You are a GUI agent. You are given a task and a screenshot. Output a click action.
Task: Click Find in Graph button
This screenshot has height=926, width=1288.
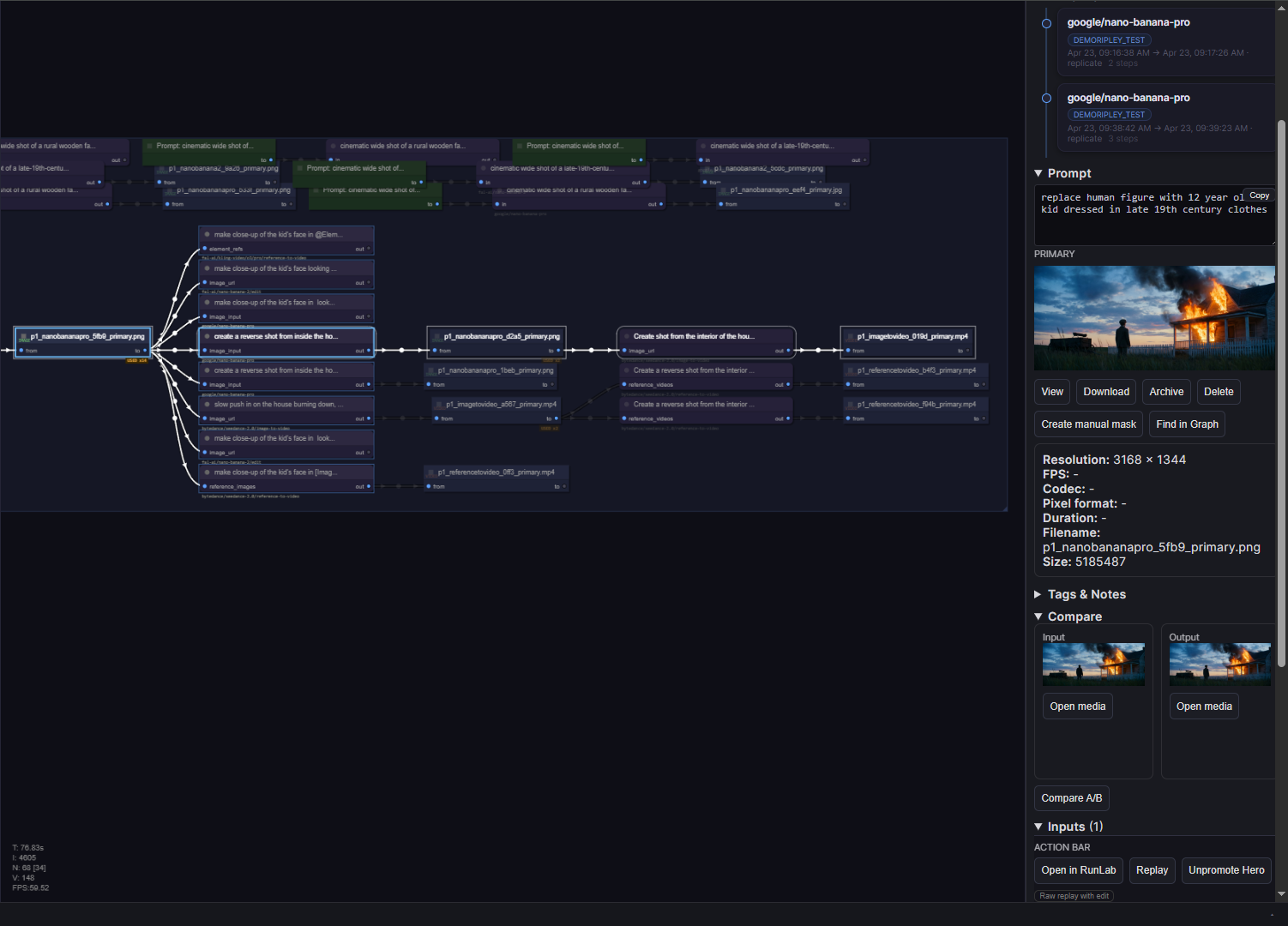tap(1187, 424)
